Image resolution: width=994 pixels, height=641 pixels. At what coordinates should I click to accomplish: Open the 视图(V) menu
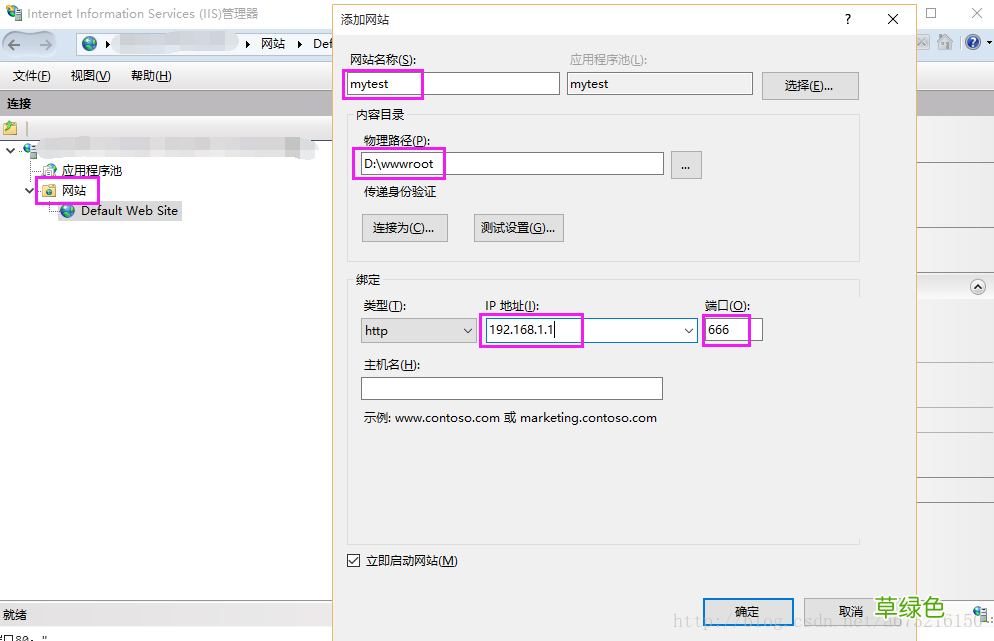pyautogui.click(x=91, y=75)
